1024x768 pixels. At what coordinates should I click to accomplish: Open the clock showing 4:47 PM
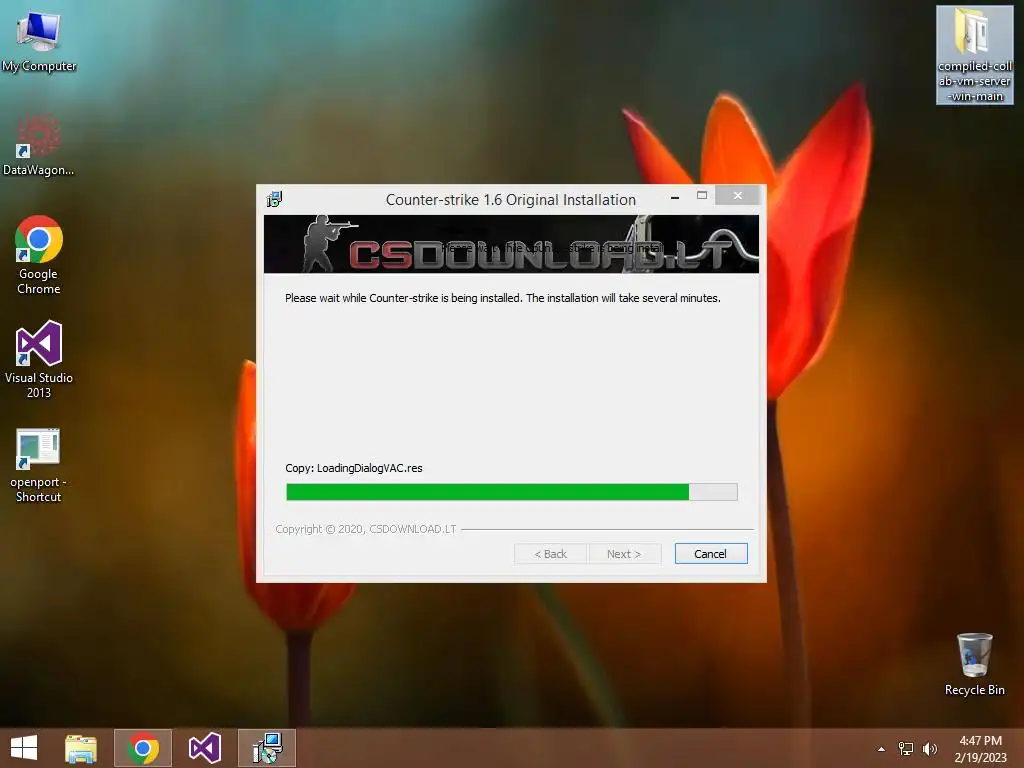coord(980,748)
